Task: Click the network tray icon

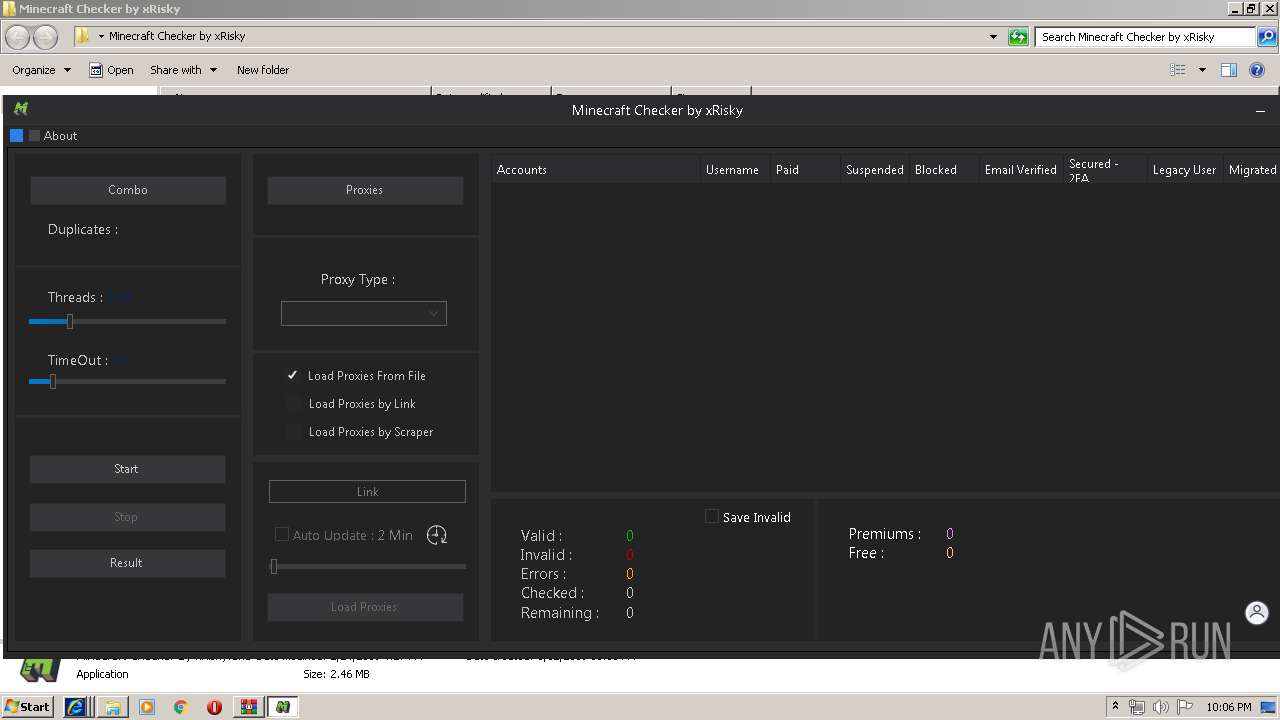Action: (1137, 707)
